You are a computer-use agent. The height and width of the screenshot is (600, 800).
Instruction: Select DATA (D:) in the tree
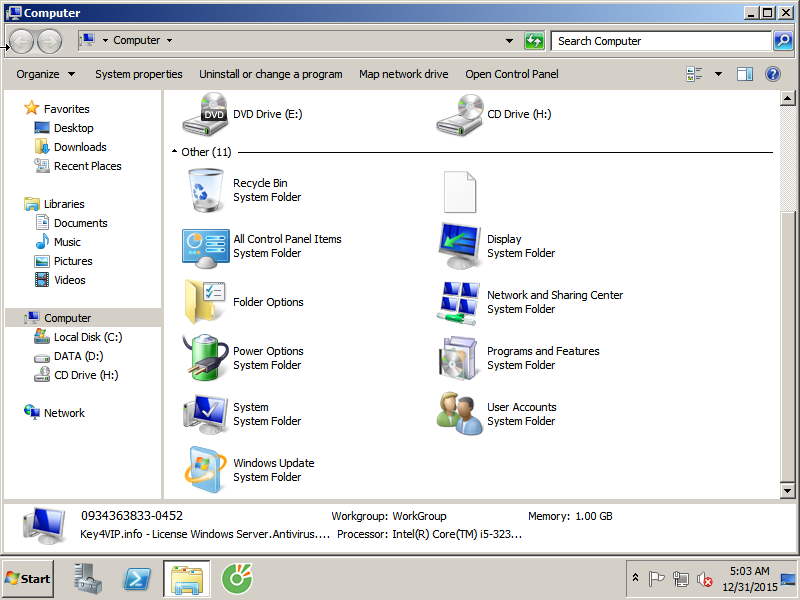coord(79,356)
